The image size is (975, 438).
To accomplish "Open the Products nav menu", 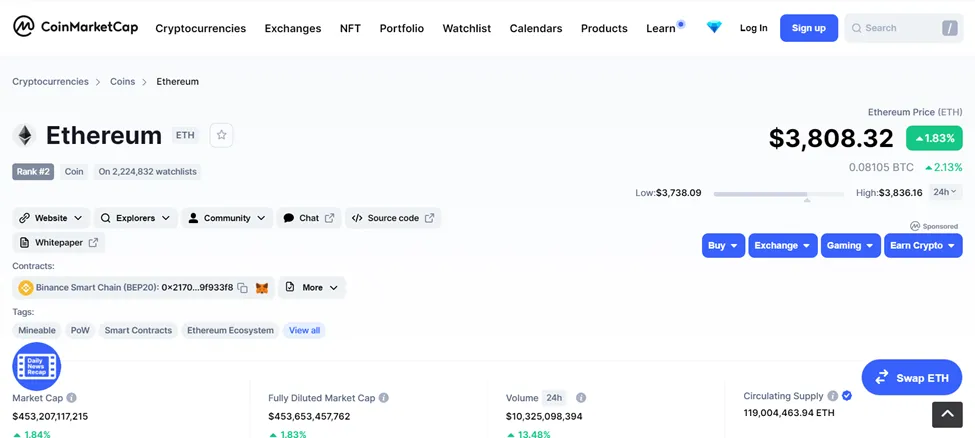I will coord(604,29).
